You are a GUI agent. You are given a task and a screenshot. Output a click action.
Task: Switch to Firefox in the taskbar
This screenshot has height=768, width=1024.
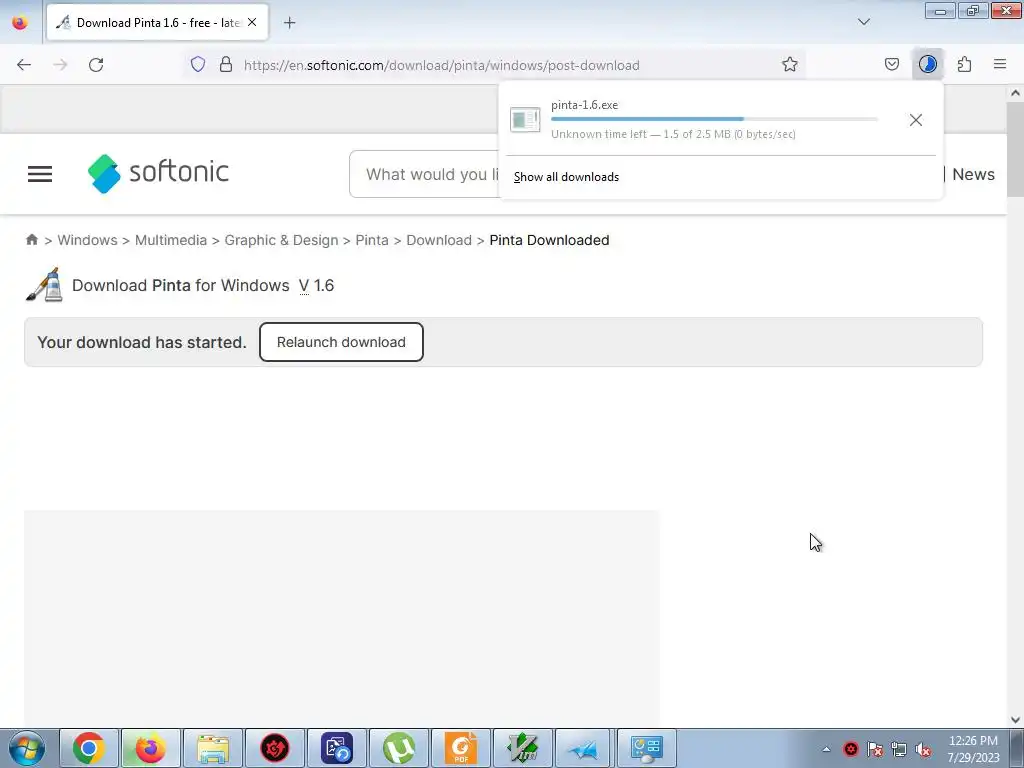[150, 748]
